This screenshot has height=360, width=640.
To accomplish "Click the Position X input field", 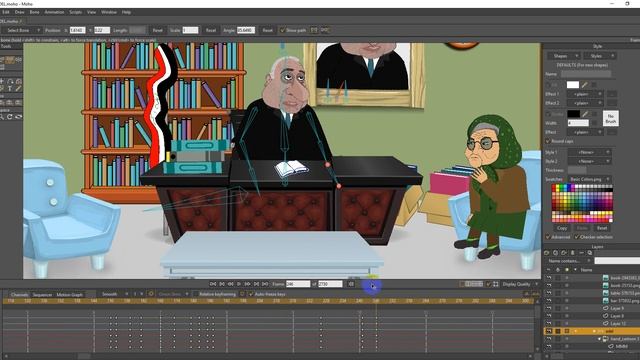I will [78, 30].
